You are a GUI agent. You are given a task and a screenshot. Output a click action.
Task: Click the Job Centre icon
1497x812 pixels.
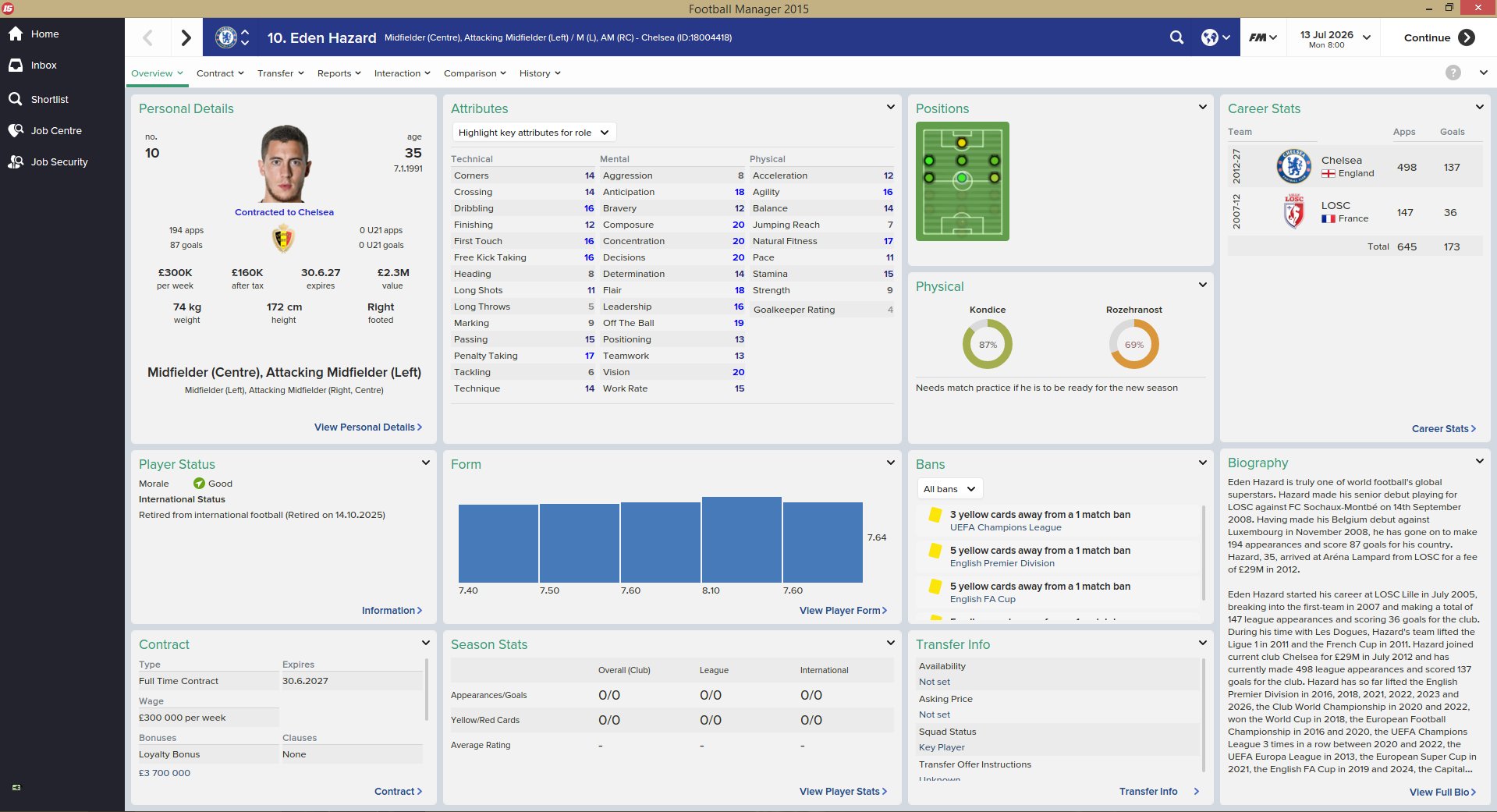[x=16, y=130]
